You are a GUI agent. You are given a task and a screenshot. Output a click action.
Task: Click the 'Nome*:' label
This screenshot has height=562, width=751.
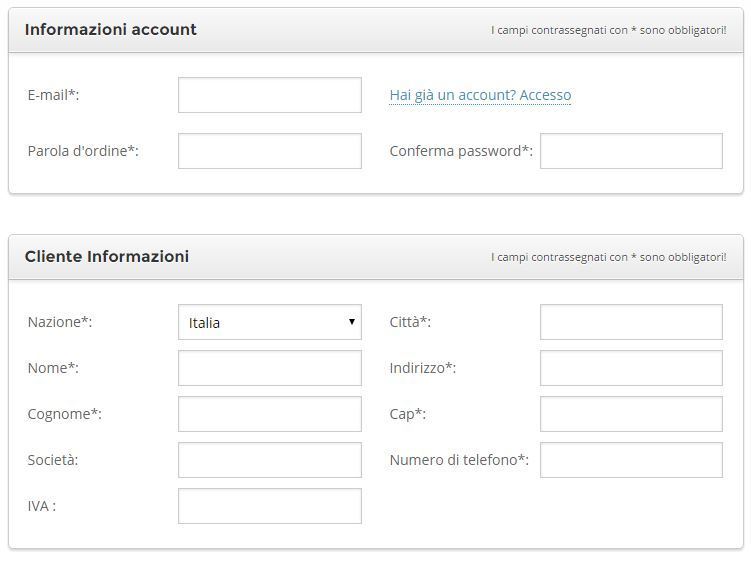(x=53, y=368)
